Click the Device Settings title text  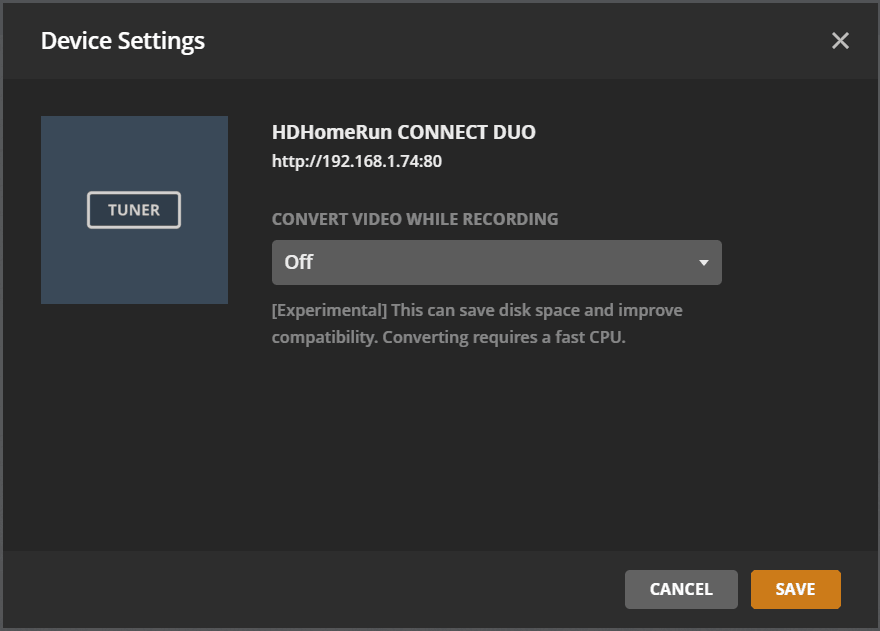[x=122, y=41]
